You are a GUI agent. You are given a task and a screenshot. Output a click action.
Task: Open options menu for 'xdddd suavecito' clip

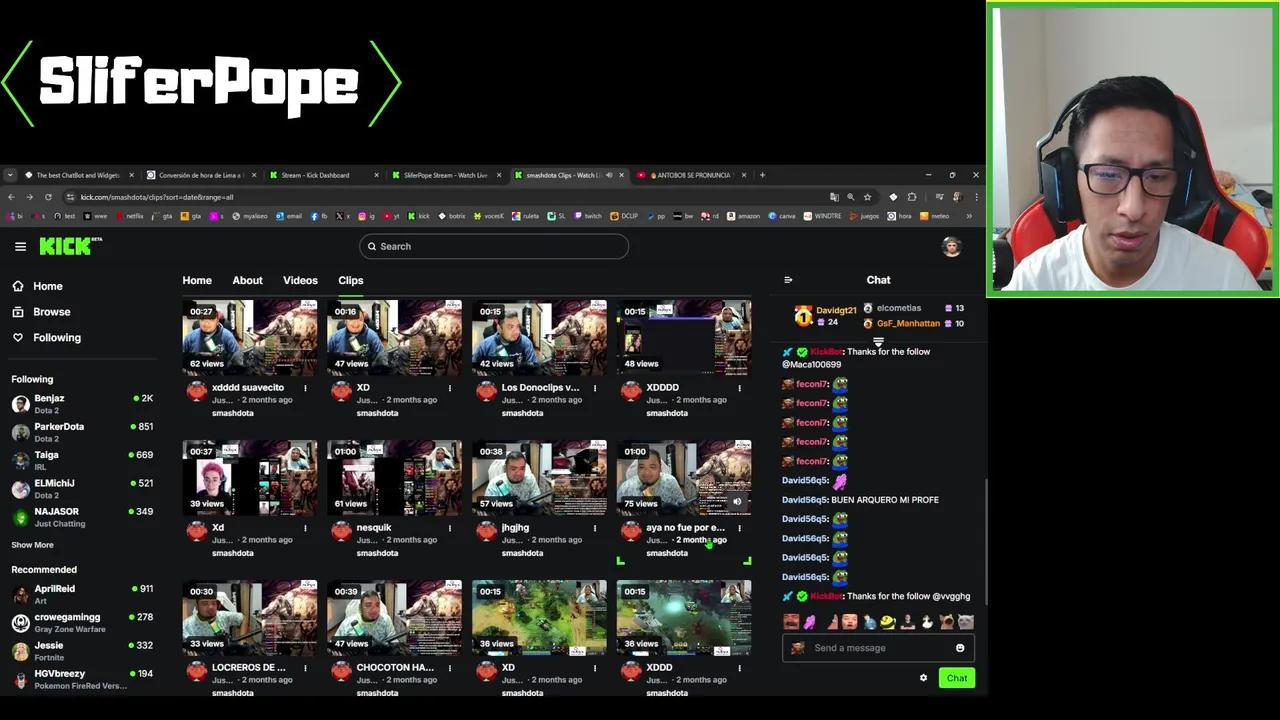[305, 388]
